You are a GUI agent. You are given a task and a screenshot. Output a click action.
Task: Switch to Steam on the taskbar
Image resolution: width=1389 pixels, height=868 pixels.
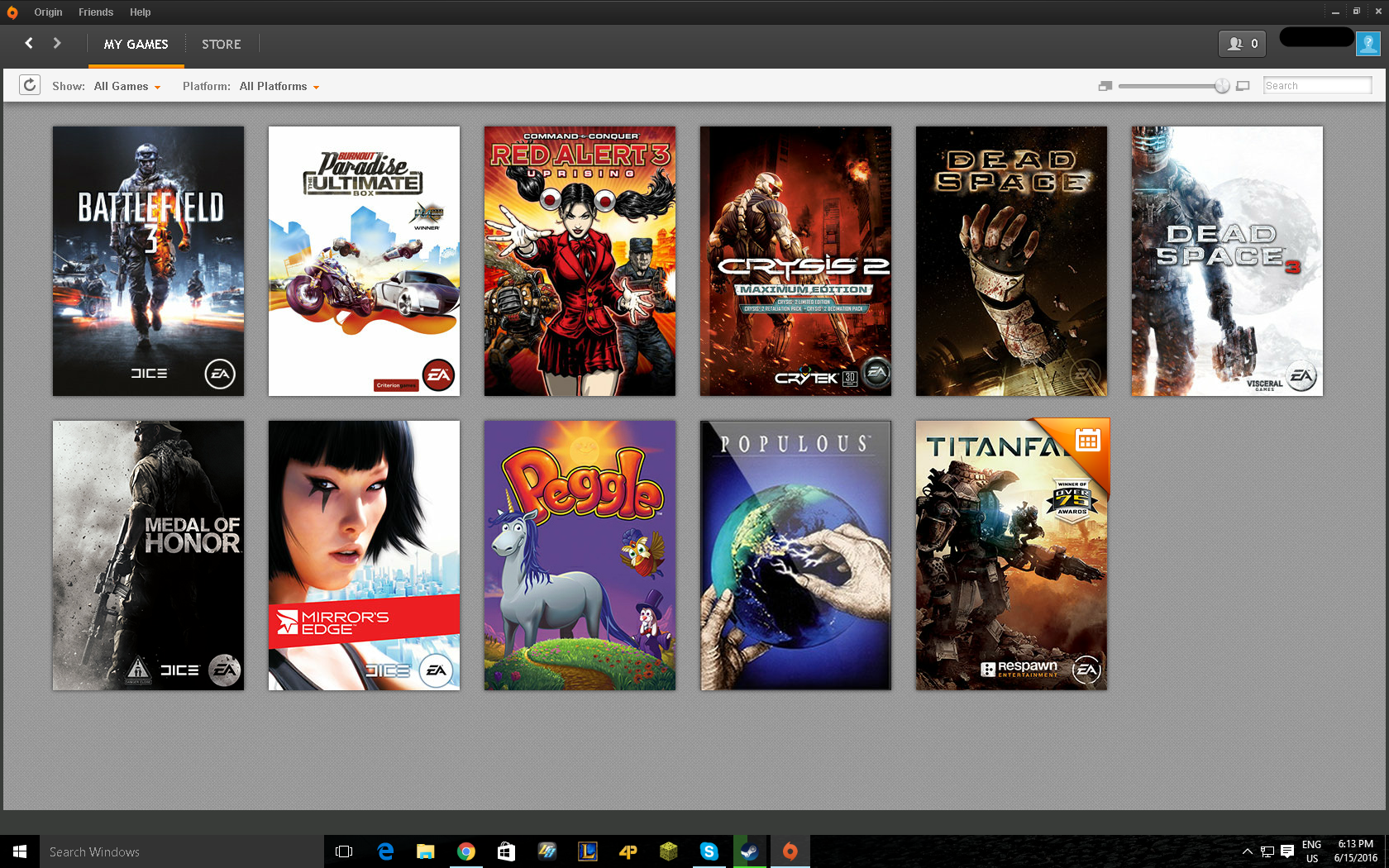[x=750, y=851]
